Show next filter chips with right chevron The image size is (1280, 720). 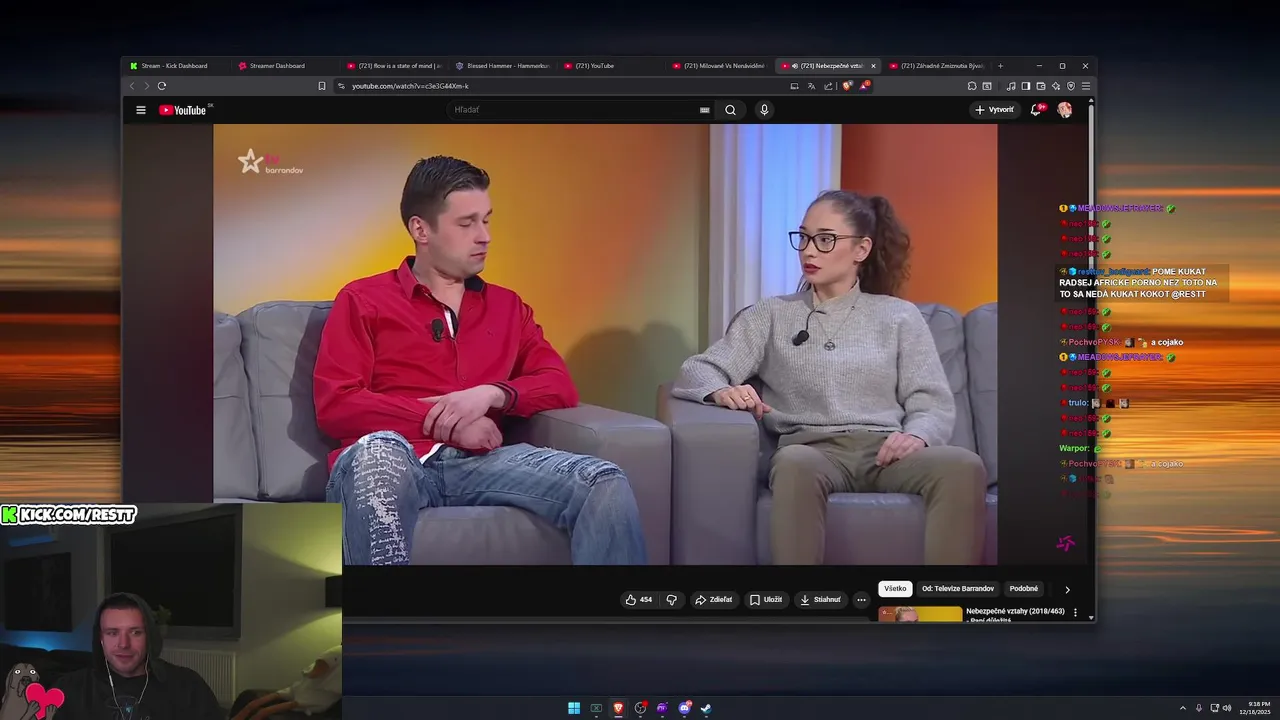(1067, 589)
